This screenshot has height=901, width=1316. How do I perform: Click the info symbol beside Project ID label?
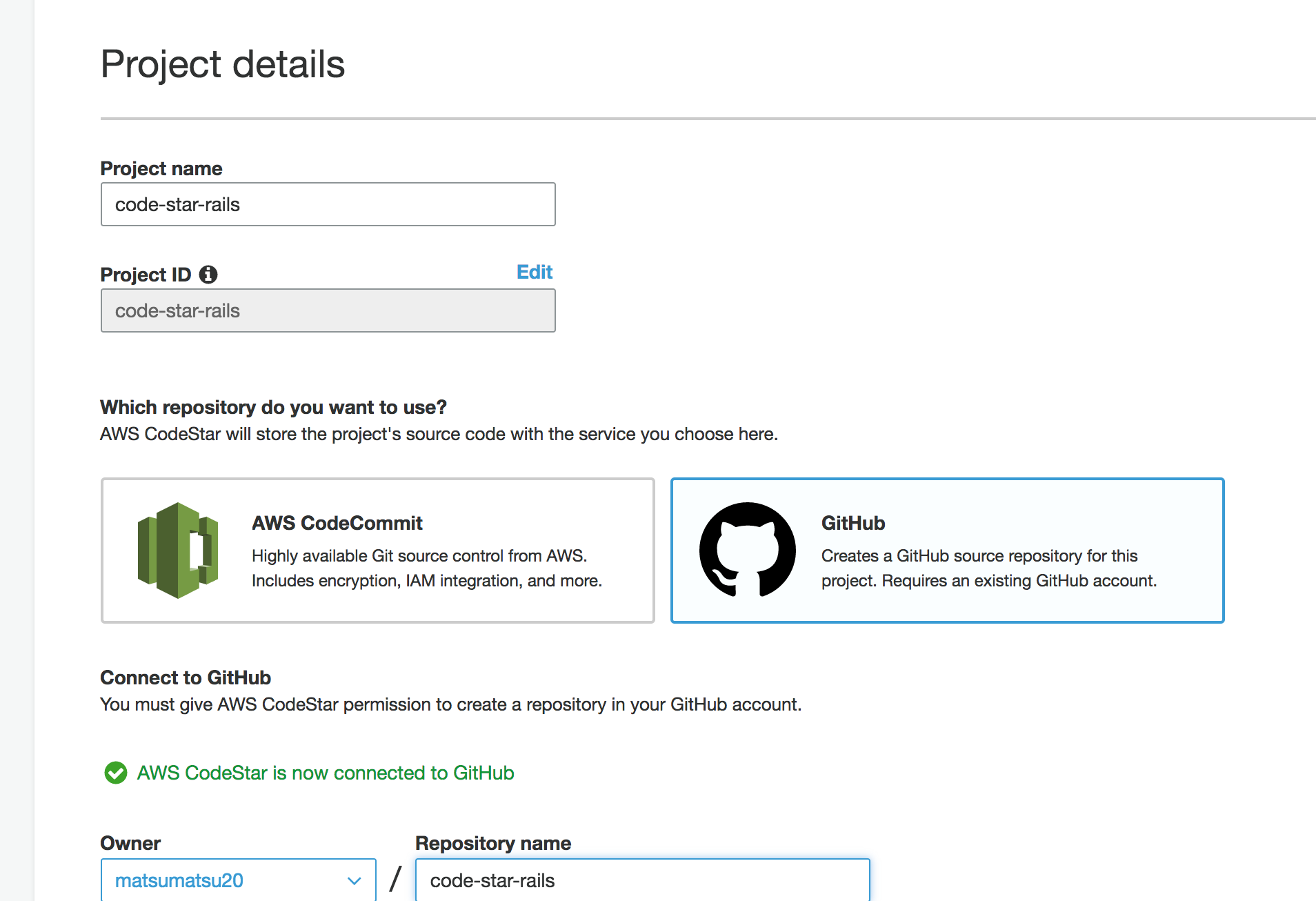pyautogui.click(x=209, y=274)
